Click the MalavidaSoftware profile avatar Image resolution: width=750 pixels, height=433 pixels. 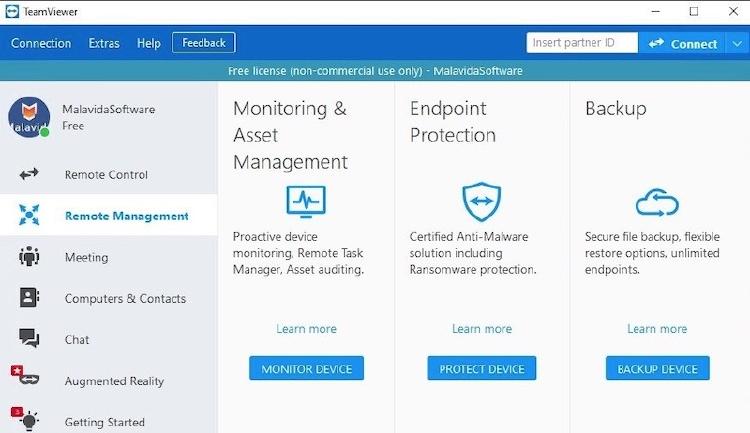tap(29, 117)
